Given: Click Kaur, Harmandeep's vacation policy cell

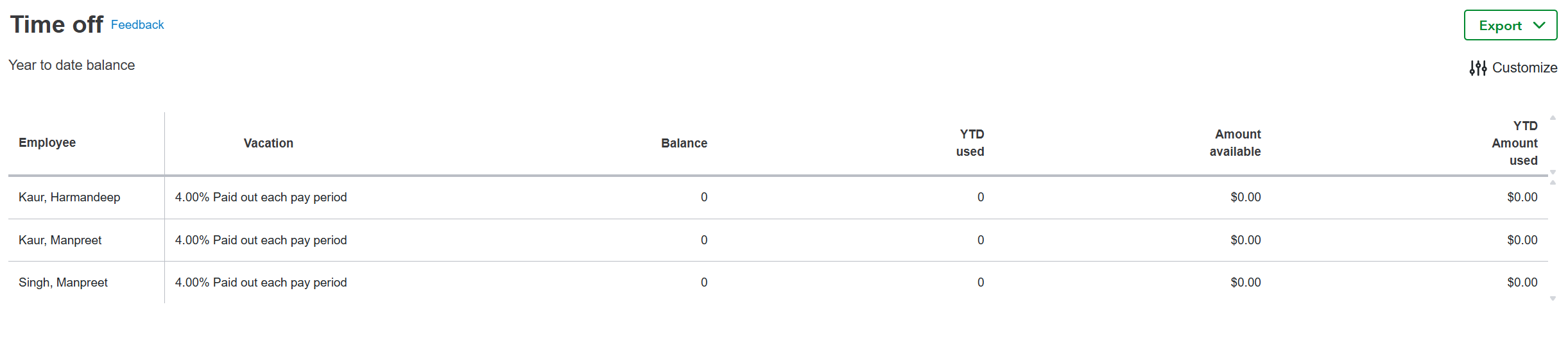Looking at the screenshot, I should 261,197.
